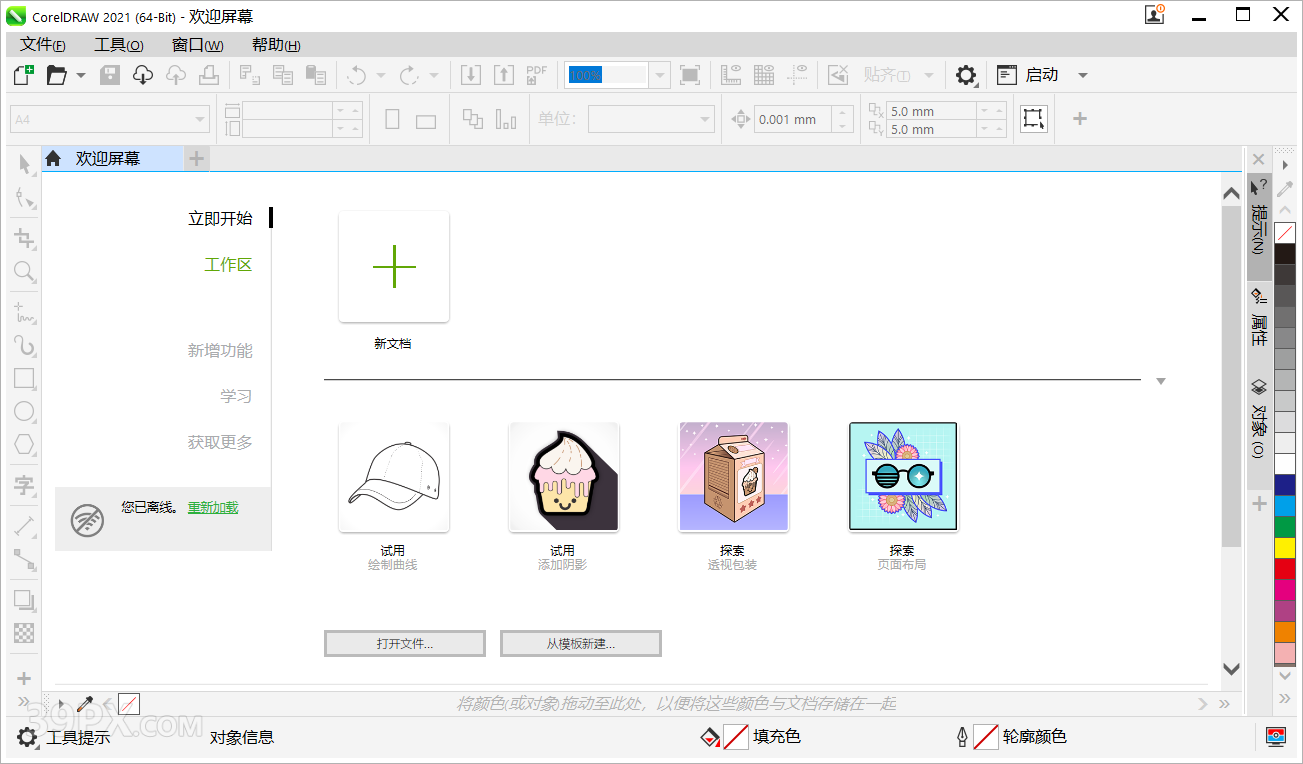Open the 工具 menu
Viewport: 1303px width, 764px height.
(119, 45)
